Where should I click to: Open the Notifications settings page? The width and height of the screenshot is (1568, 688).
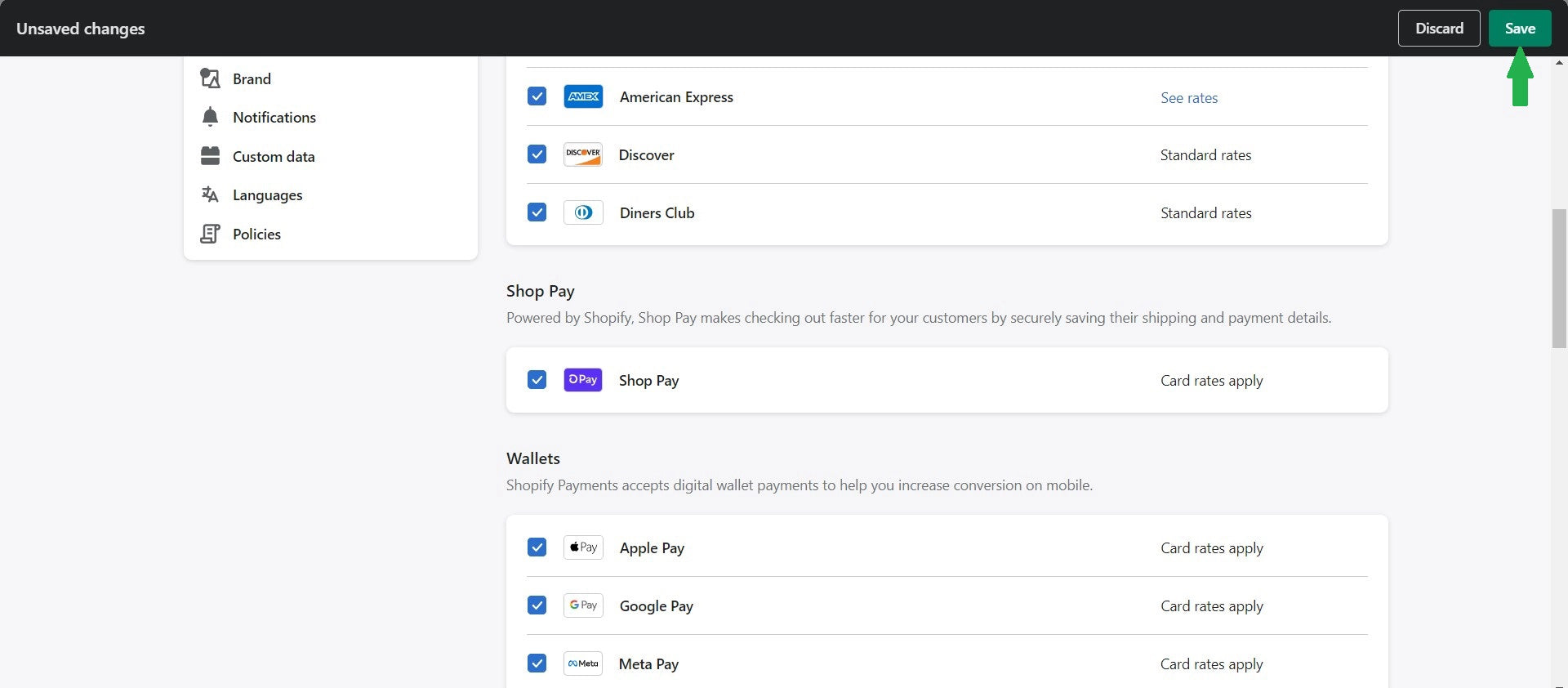(274, 117)
